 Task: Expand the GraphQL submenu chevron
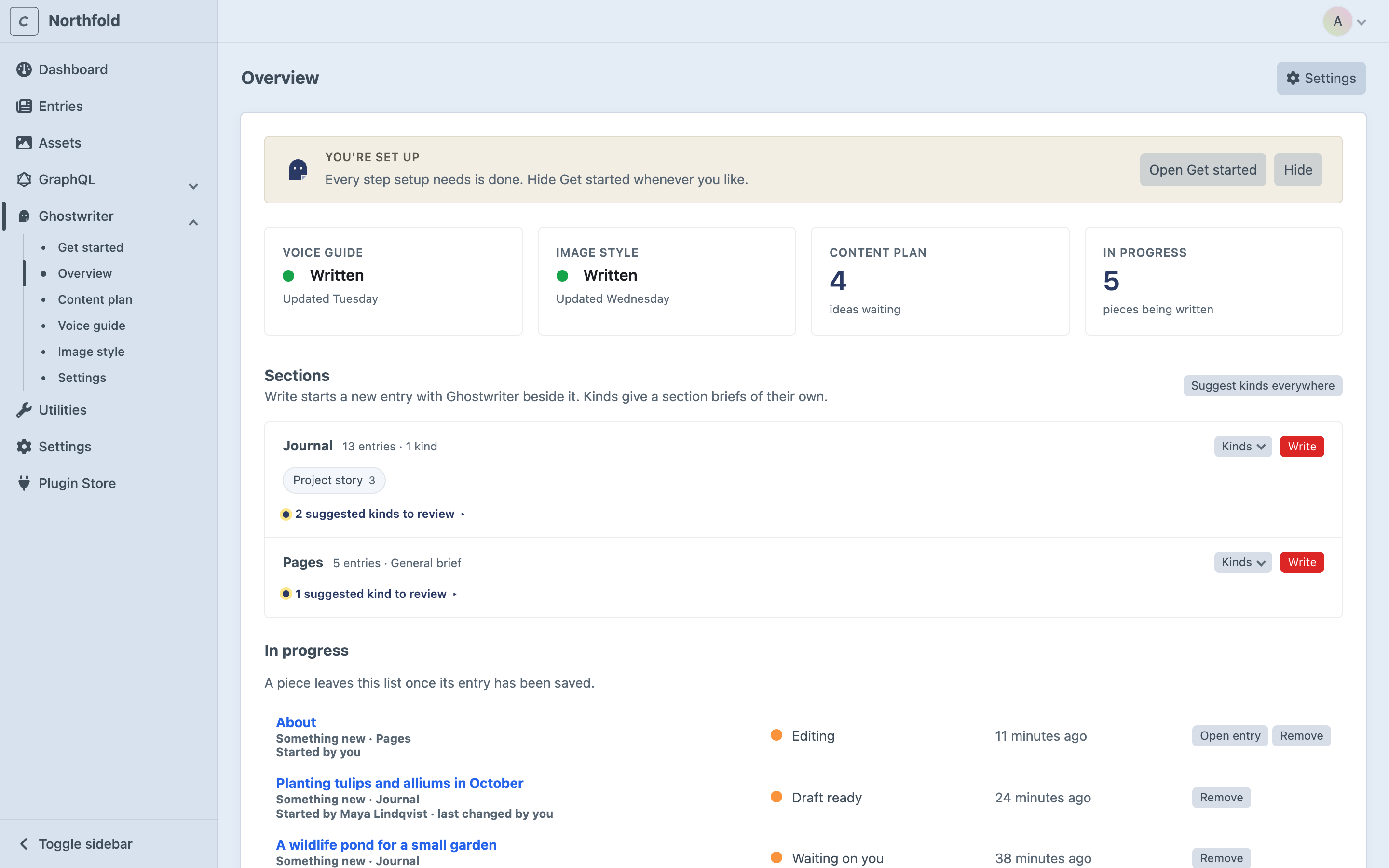point(193,186)
